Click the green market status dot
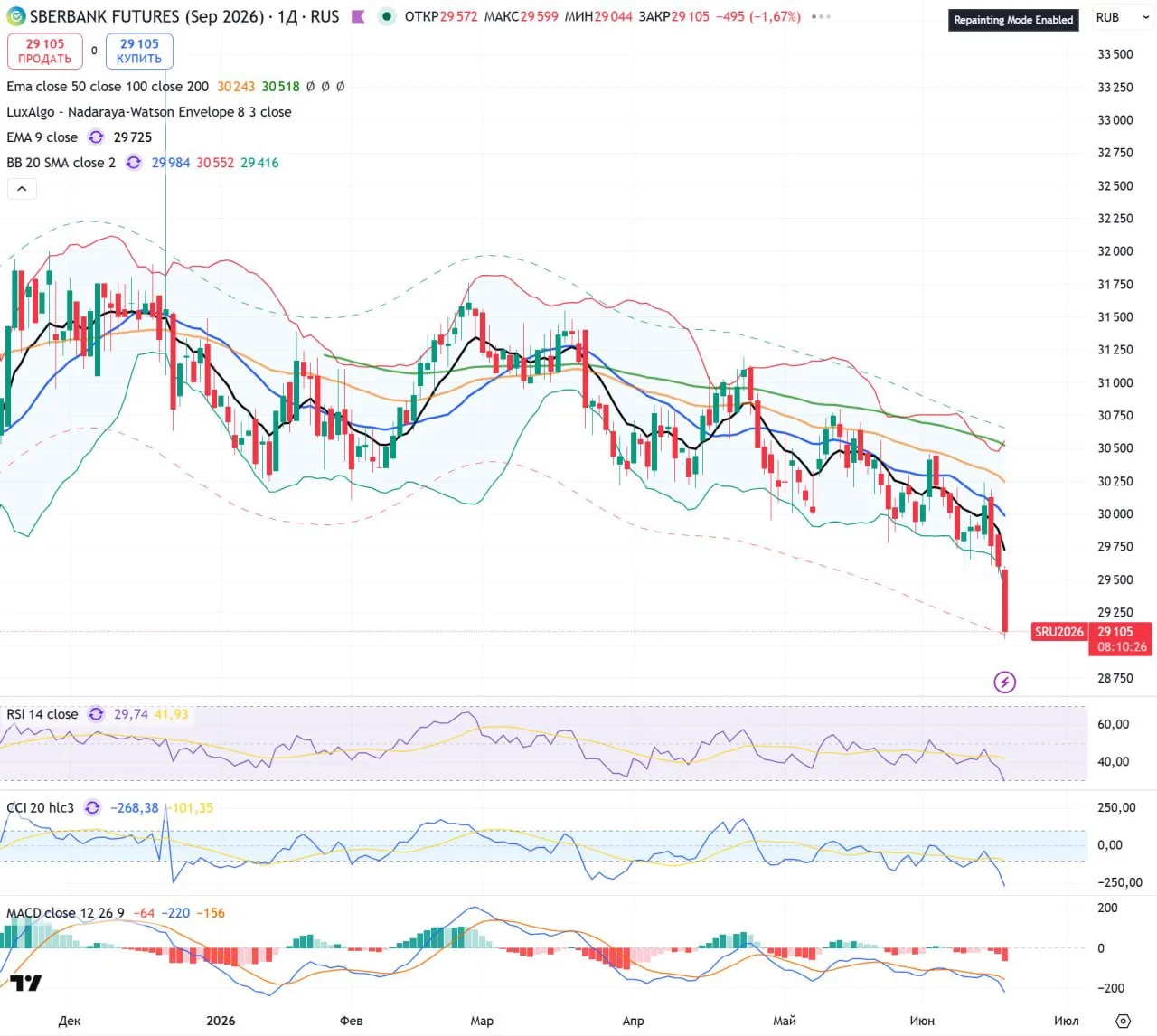Screen dimensions: 1157x1036 tap(387, 16)
